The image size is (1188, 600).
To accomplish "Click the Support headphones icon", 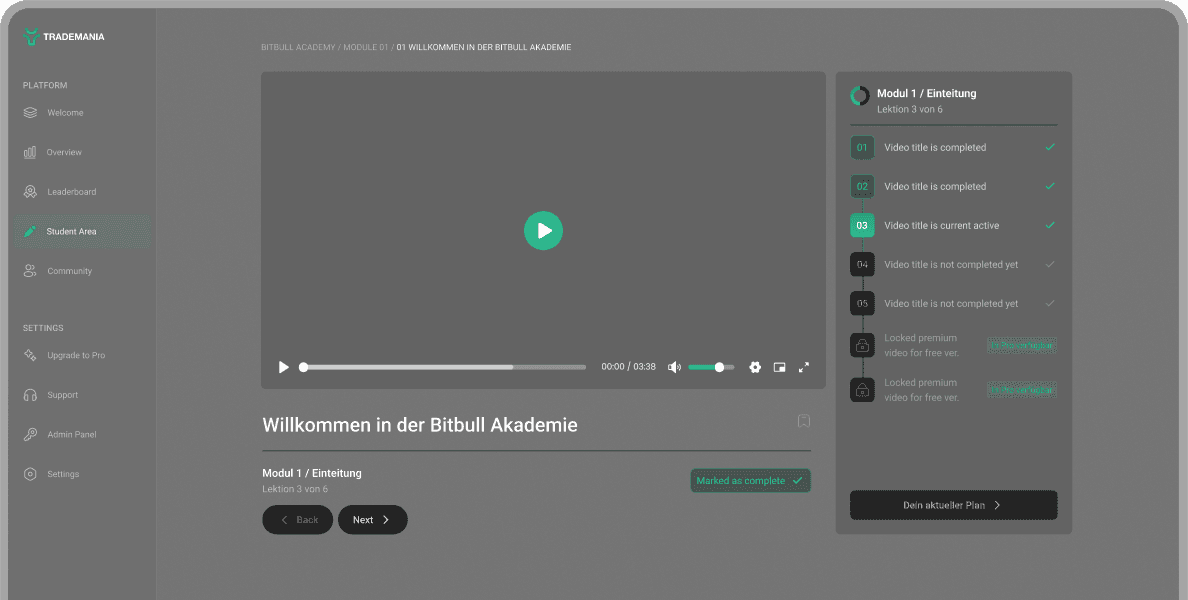I will click(30, 395).
